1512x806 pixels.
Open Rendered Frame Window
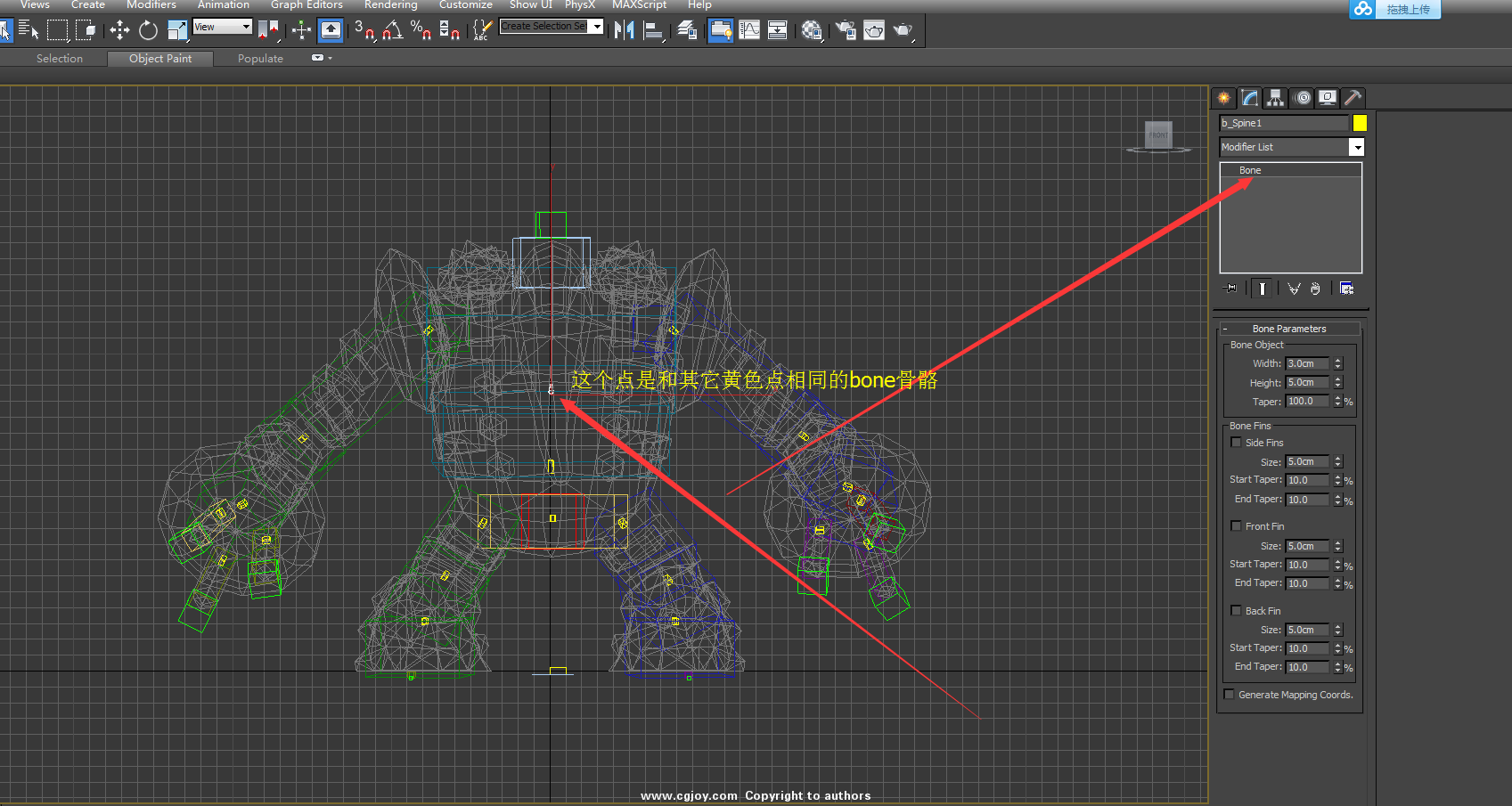point(874,30)
